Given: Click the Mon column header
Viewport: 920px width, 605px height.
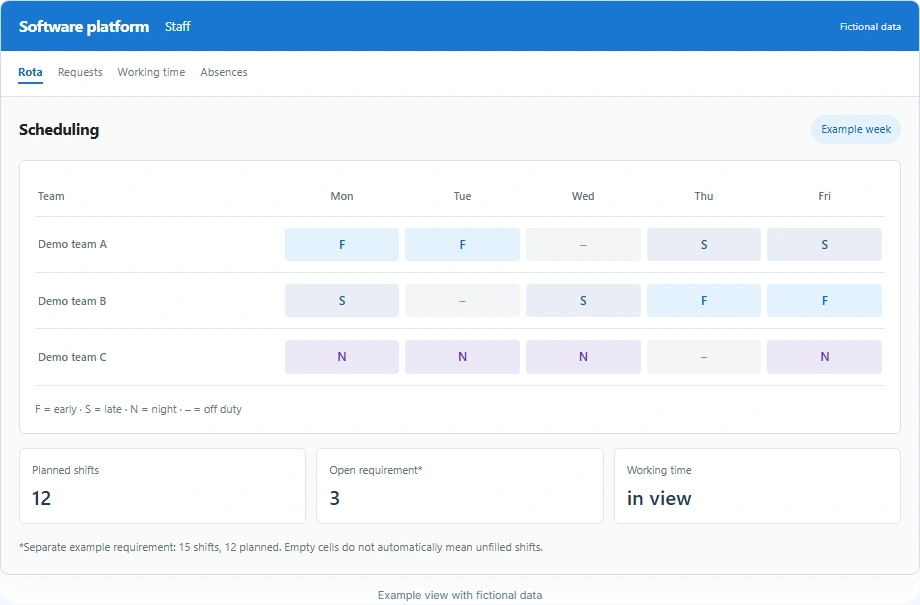Looking at the screenshot, I should coord(342,196).
